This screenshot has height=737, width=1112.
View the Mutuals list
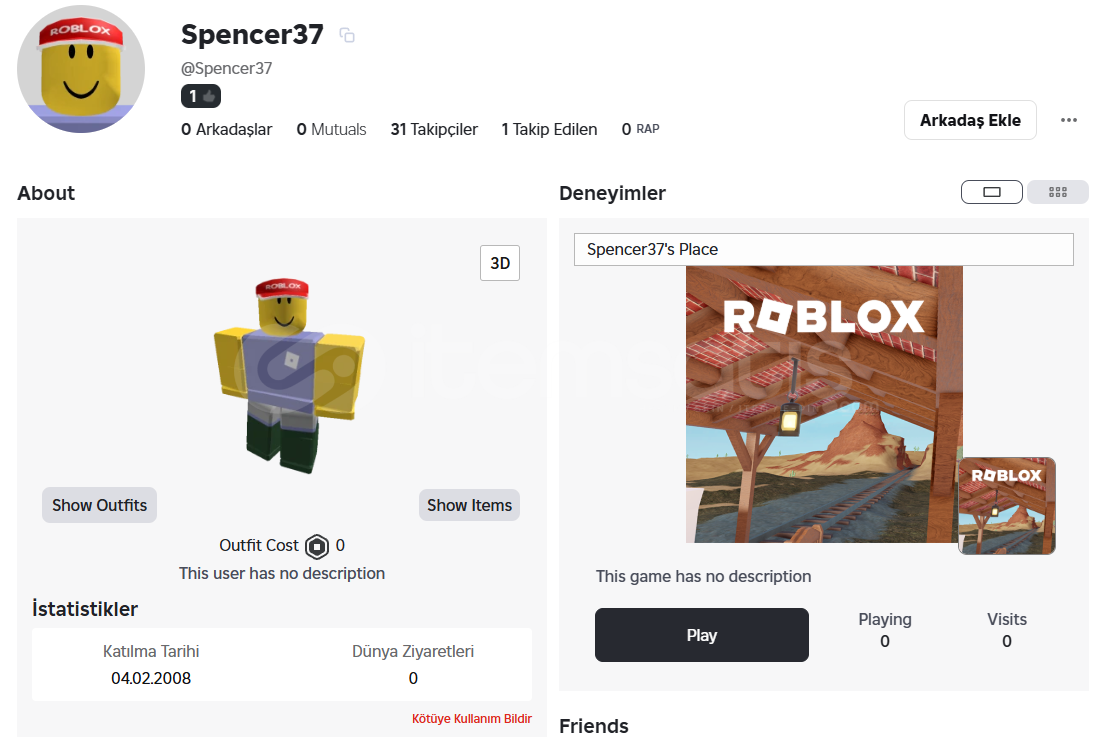(x=331, y=129)
